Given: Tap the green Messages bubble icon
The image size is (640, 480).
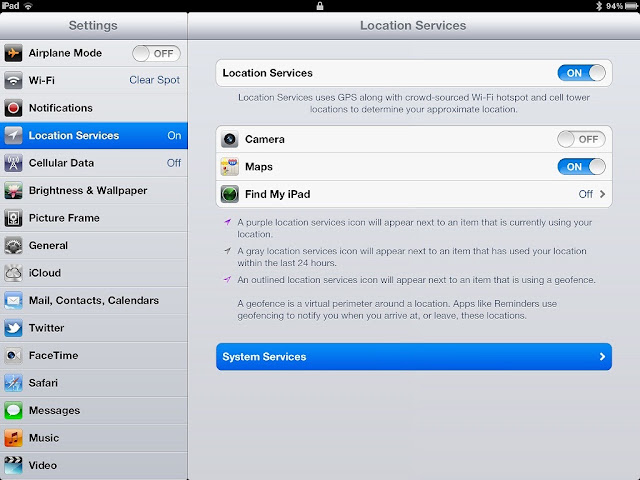Looking at the screenshot, I should coord(13,410).
